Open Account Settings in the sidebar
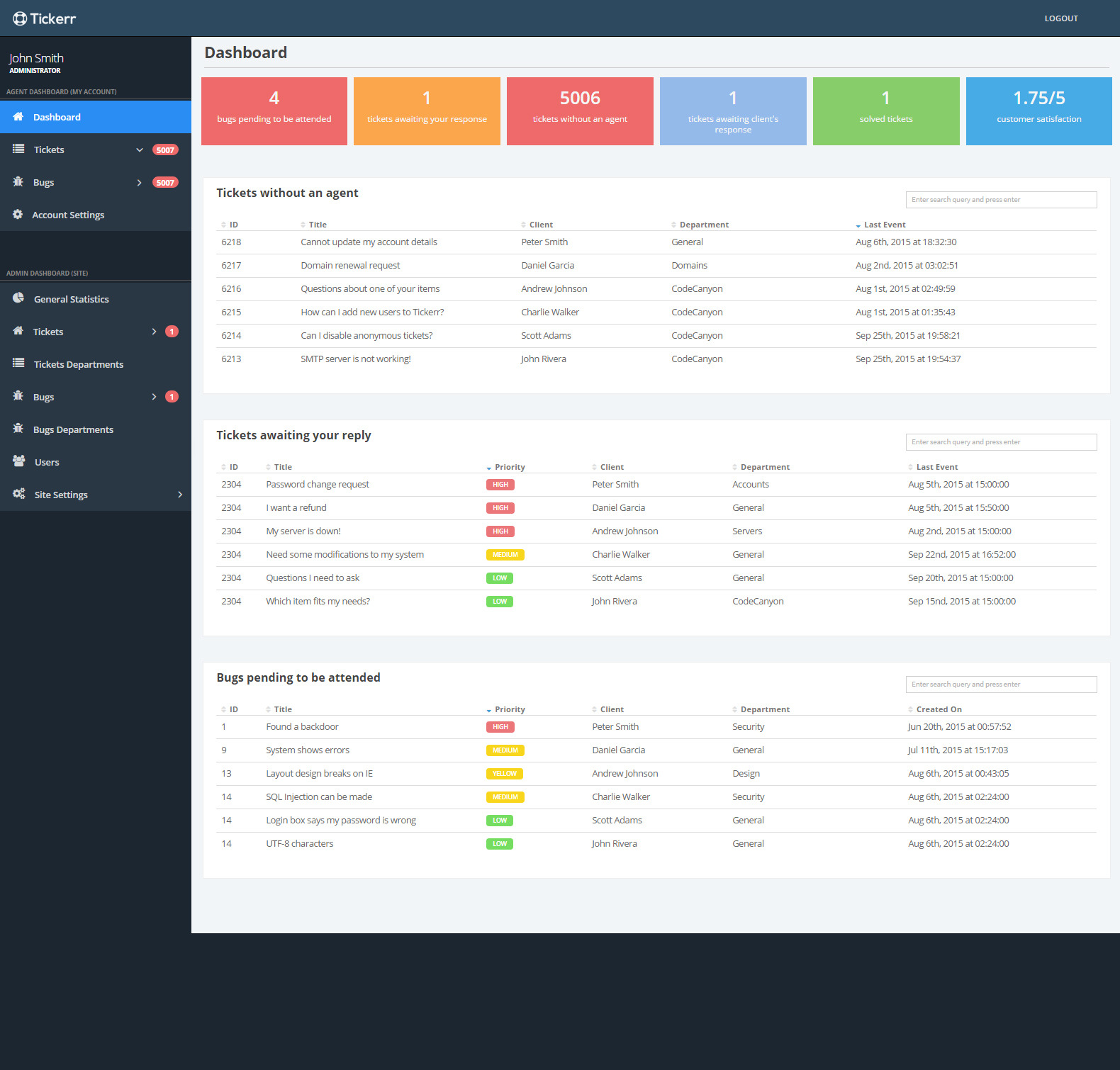1120x1070 pixels. point(96,215)
